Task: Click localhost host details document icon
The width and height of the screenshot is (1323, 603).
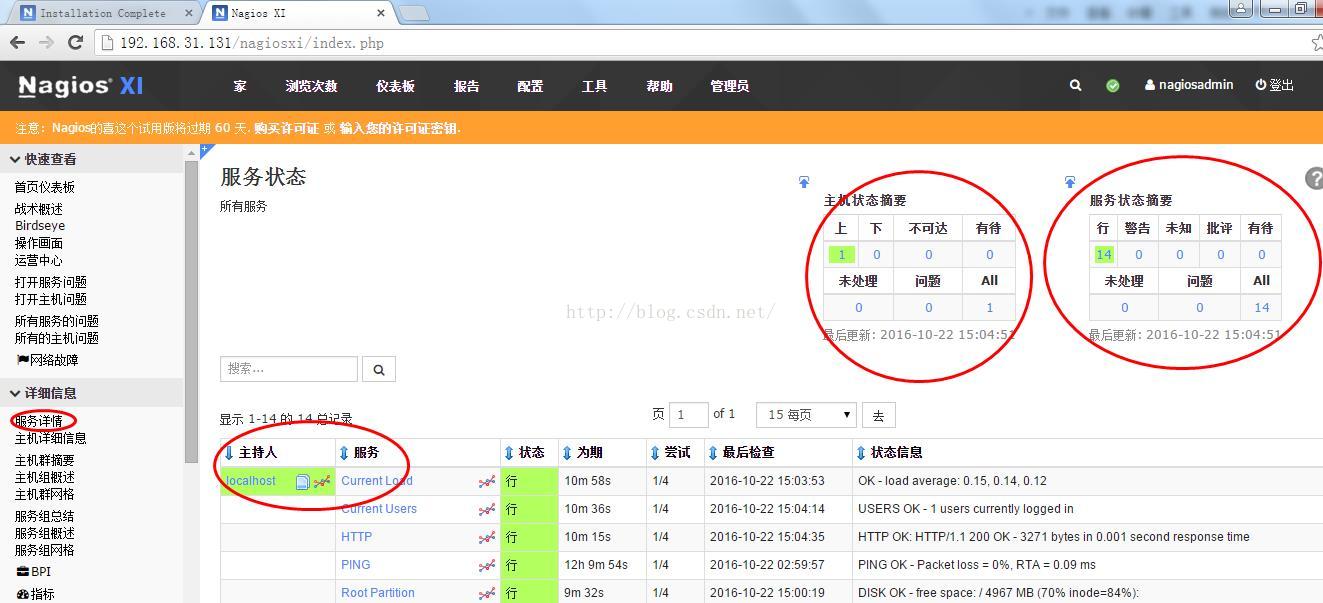Action: click(x=302, y=481)
